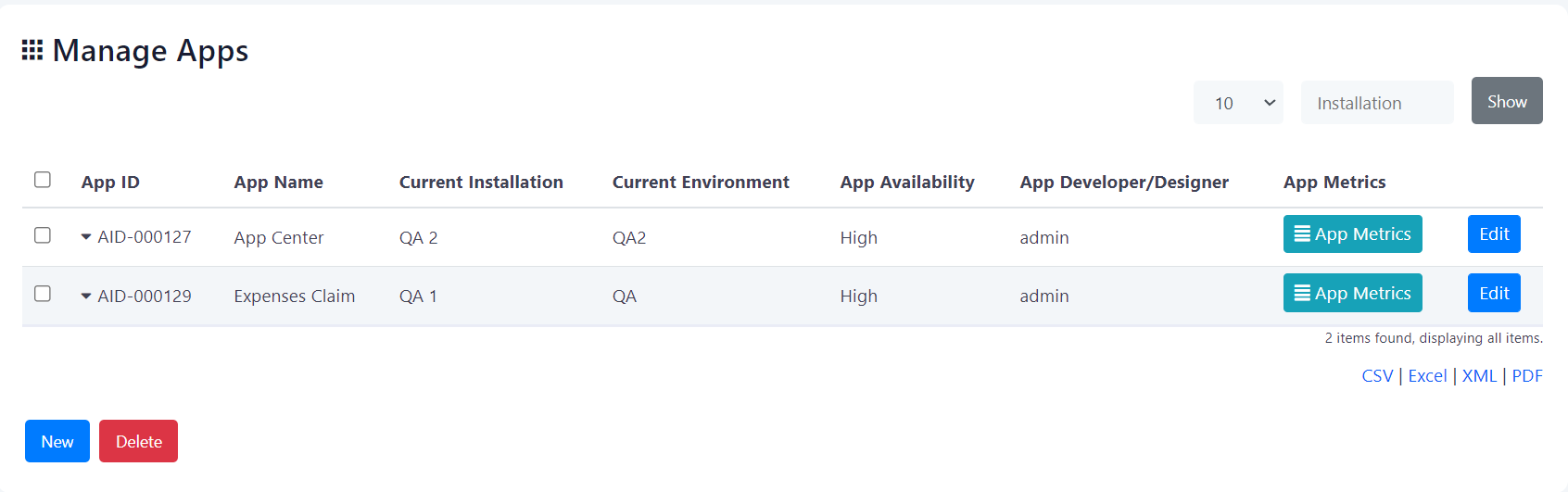Export the list as PDF
The height and width of the screenshot is (492, 1568).
1527,376
